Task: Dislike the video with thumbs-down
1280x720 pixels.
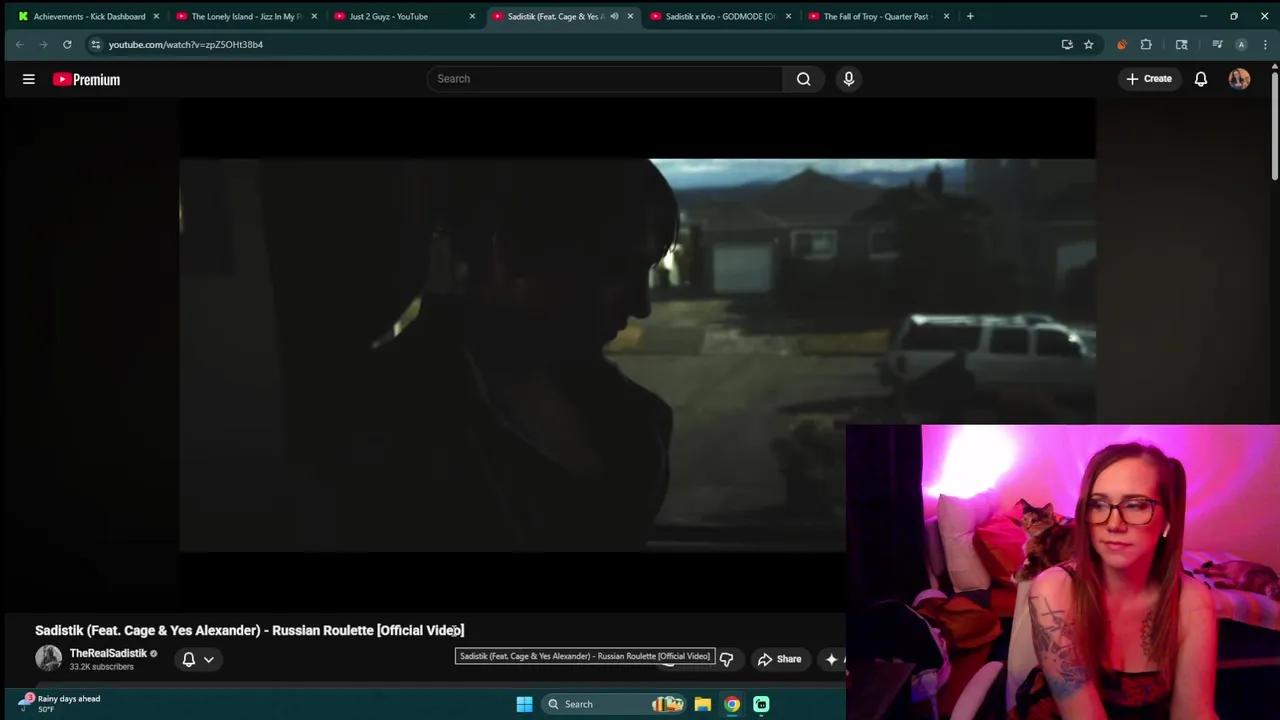Action: 726,659
